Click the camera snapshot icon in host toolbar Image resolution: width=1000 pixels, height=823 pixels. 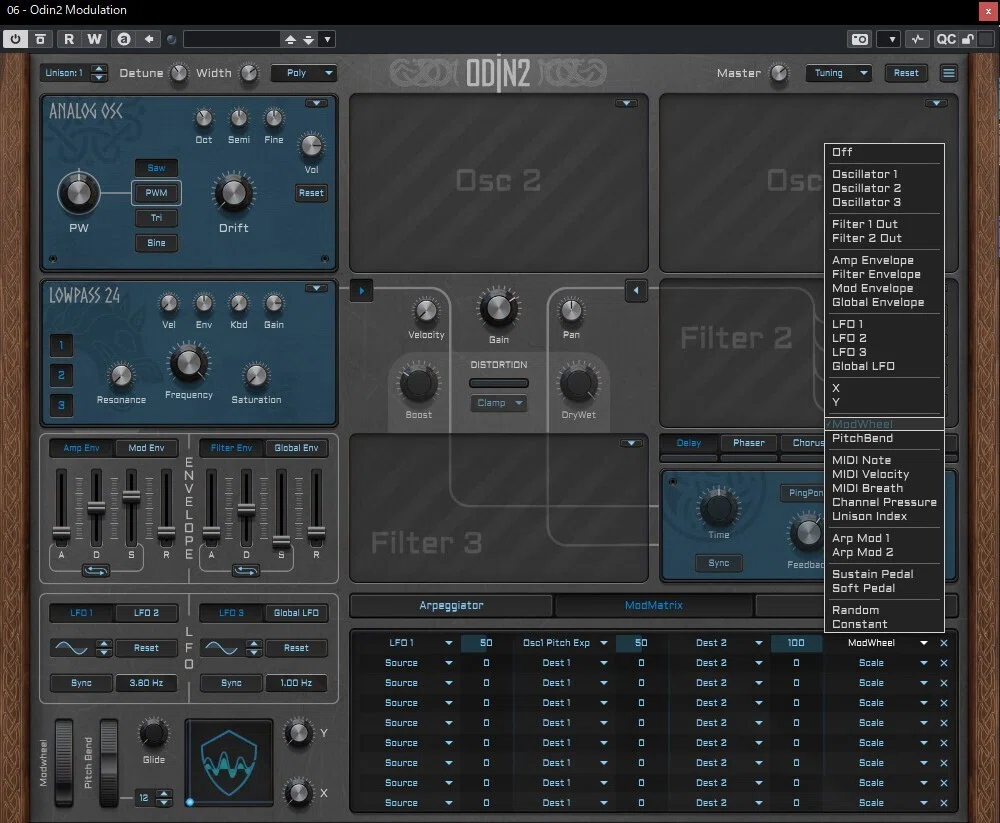(x=859, y=39)
